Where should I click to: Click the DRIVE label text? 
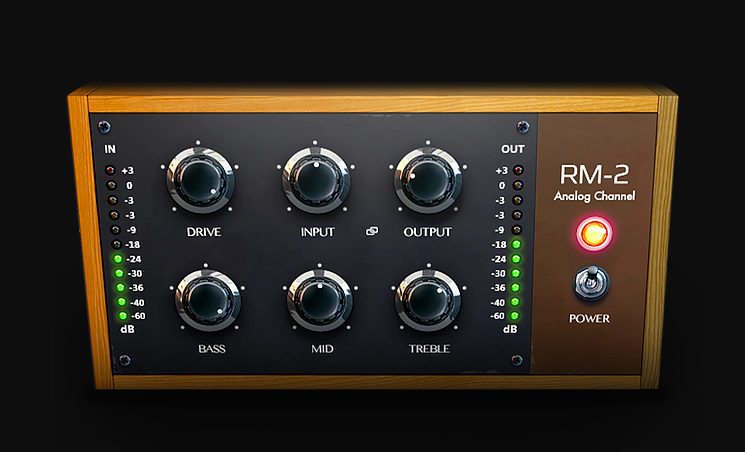click(203, 232)
